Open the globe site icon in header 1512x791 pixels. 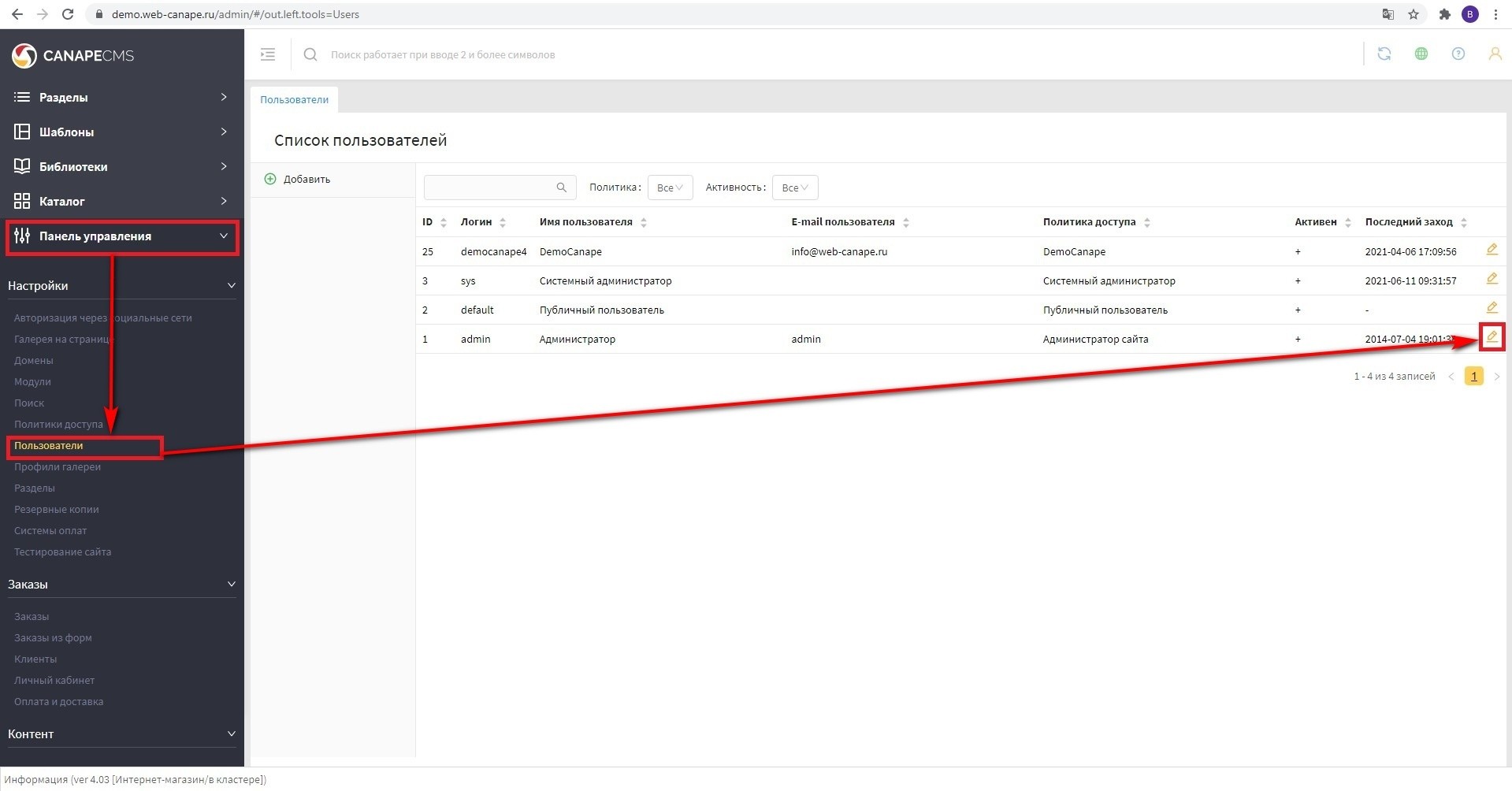tap(1421, 54)
